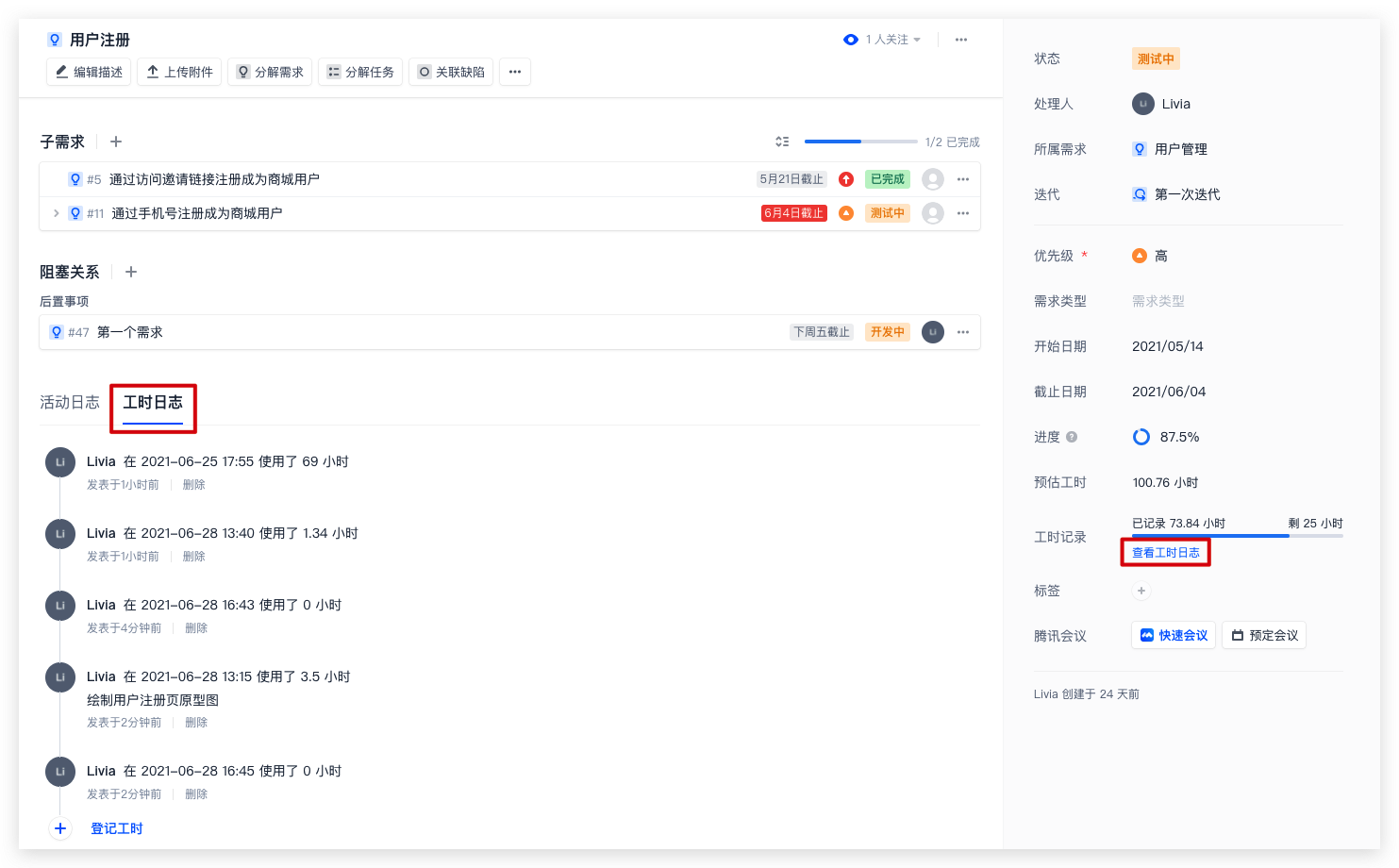Click the 编辑描述 button
The width and height of the screenshot is (1399, 868).
[89, 72]
